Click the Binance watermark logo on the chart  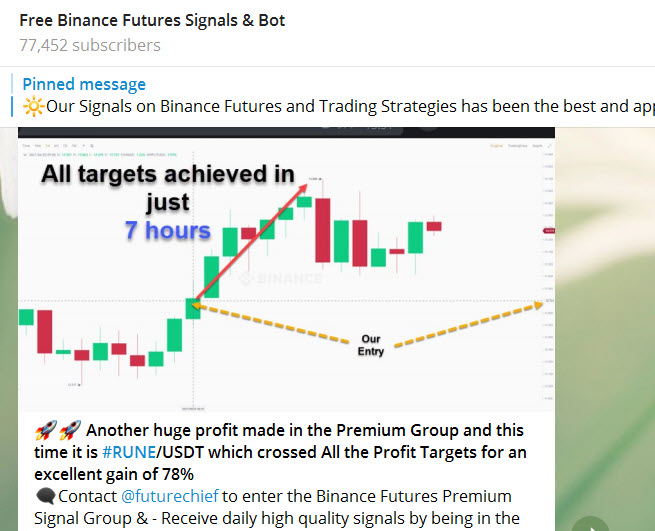284,279
